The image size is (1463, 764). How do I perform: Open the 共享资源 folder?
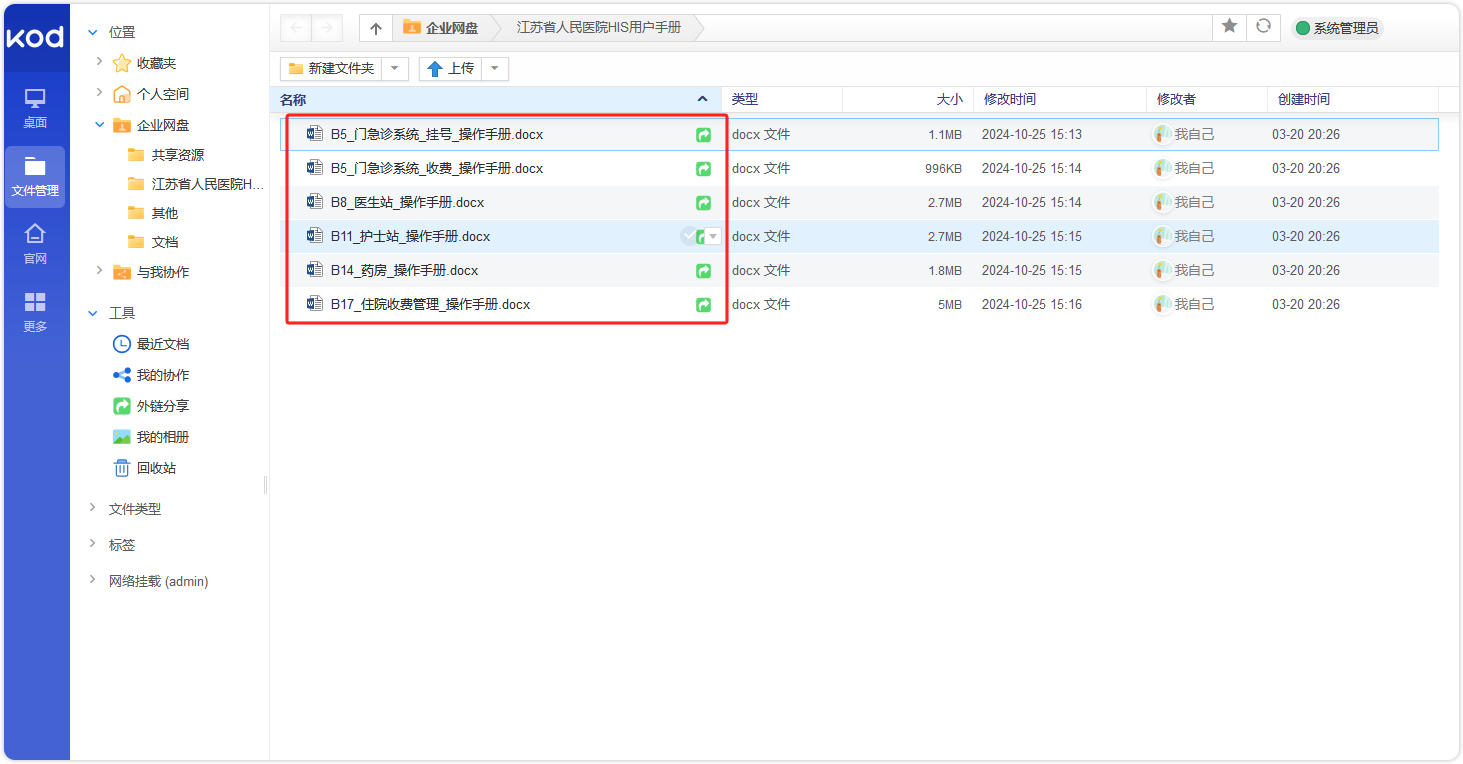(166, 155)
